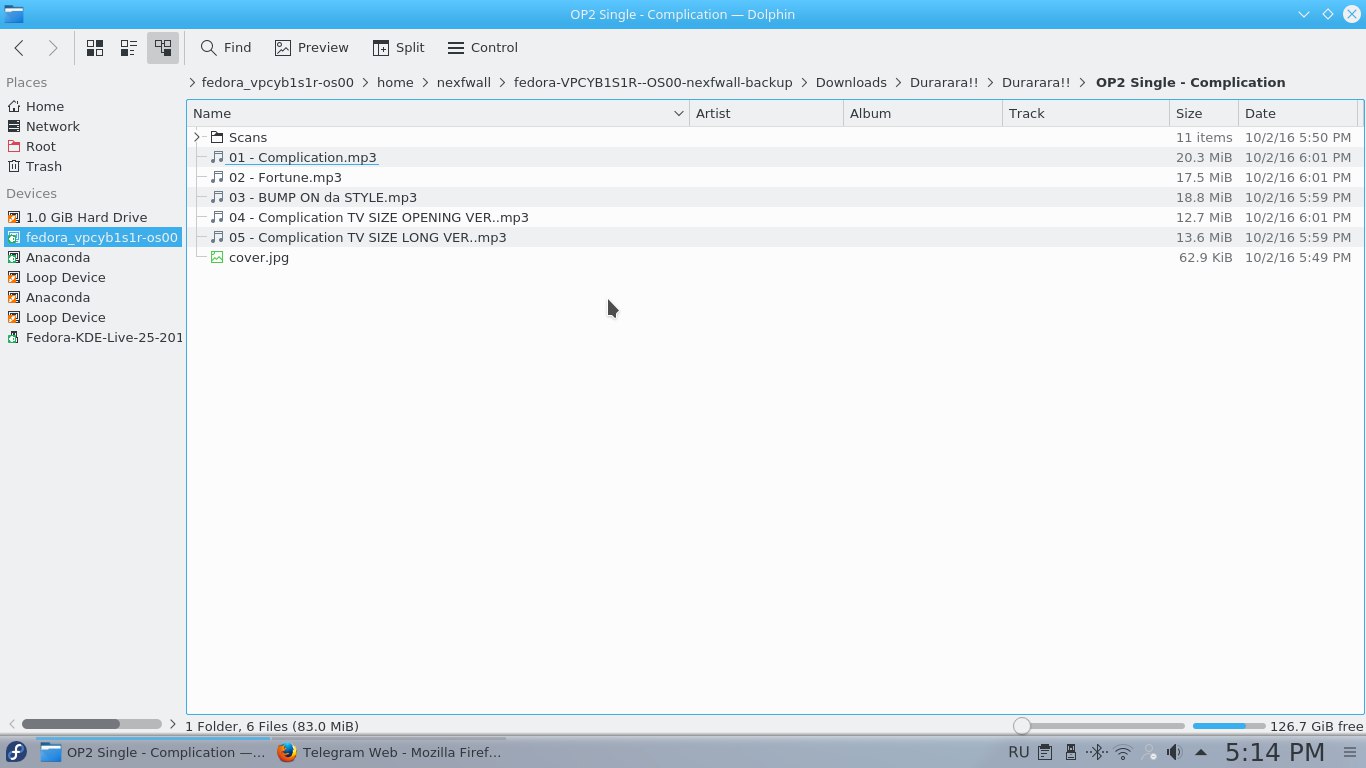Click the audio icon of 01 - Complication.mp3

click(x=217, y=157)
